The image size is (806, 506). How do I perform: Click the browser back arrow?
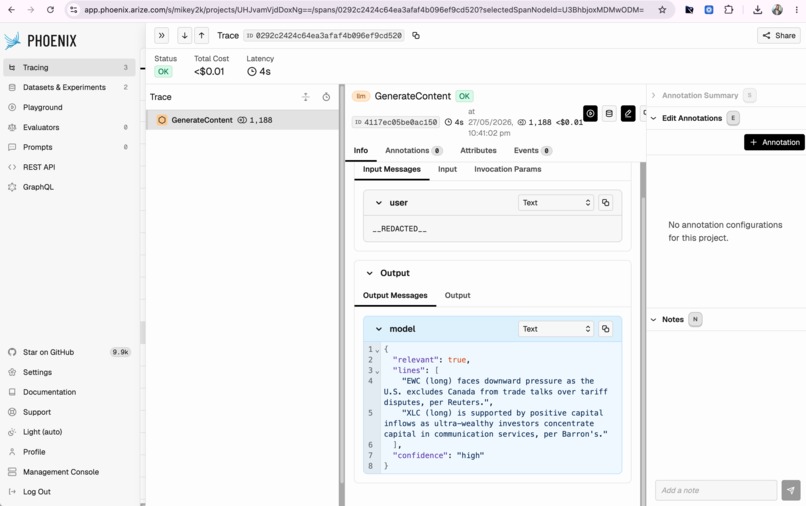pyautogui.click(x=11, y=10)
